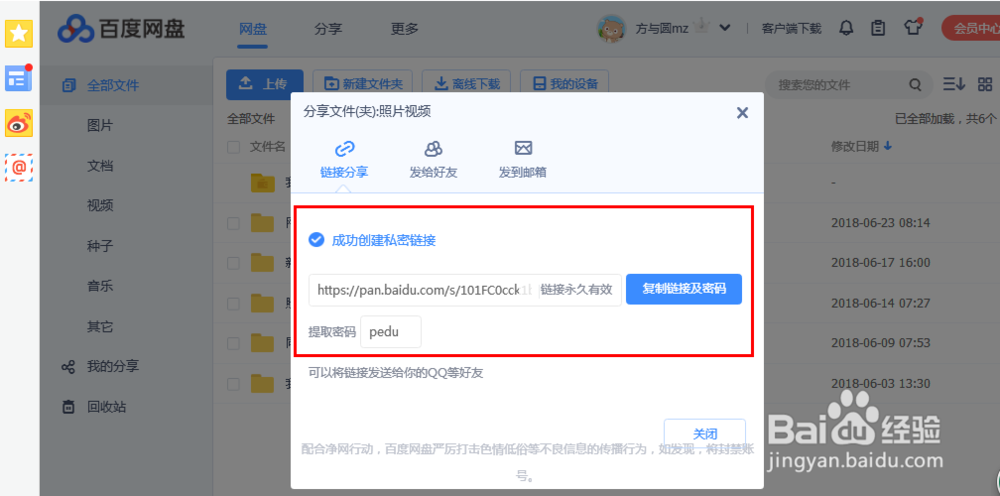The width and height of the screenshot is (1000, 496).
Task: Click the date 2018-06-23 08:14
Action: [x=881, y=223]
